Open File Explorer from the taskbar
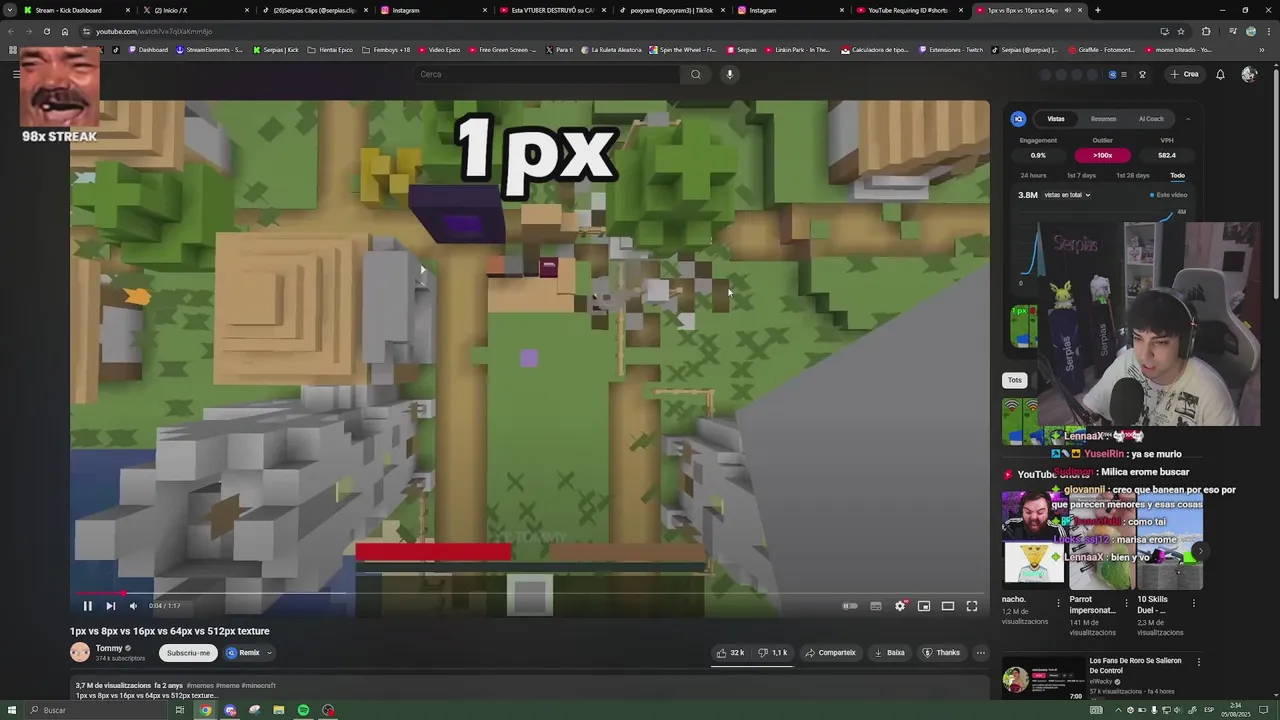 click(279, 710)
